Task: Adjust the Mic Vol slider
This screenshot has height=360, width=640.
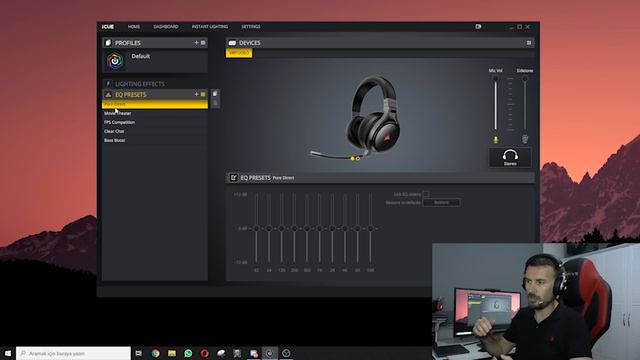Action: tap(496, 104)
